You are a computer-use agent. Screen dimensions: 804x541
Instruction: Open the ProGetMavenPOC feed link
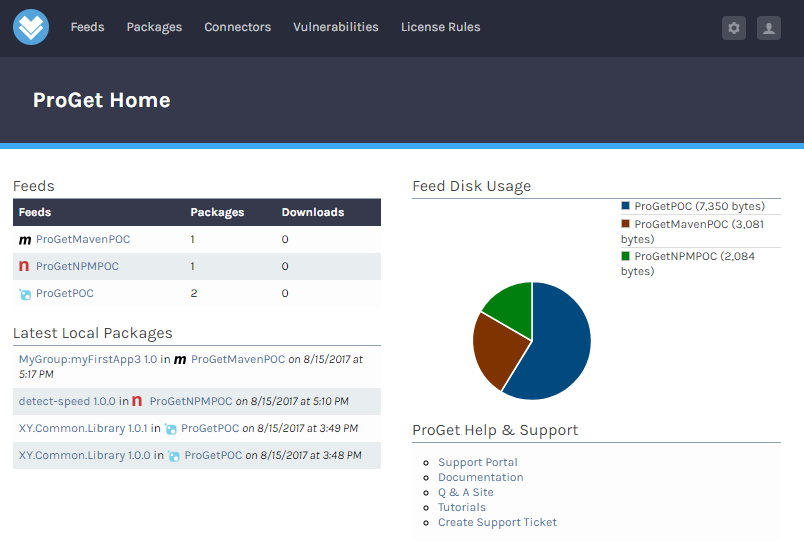pos(83,240)
